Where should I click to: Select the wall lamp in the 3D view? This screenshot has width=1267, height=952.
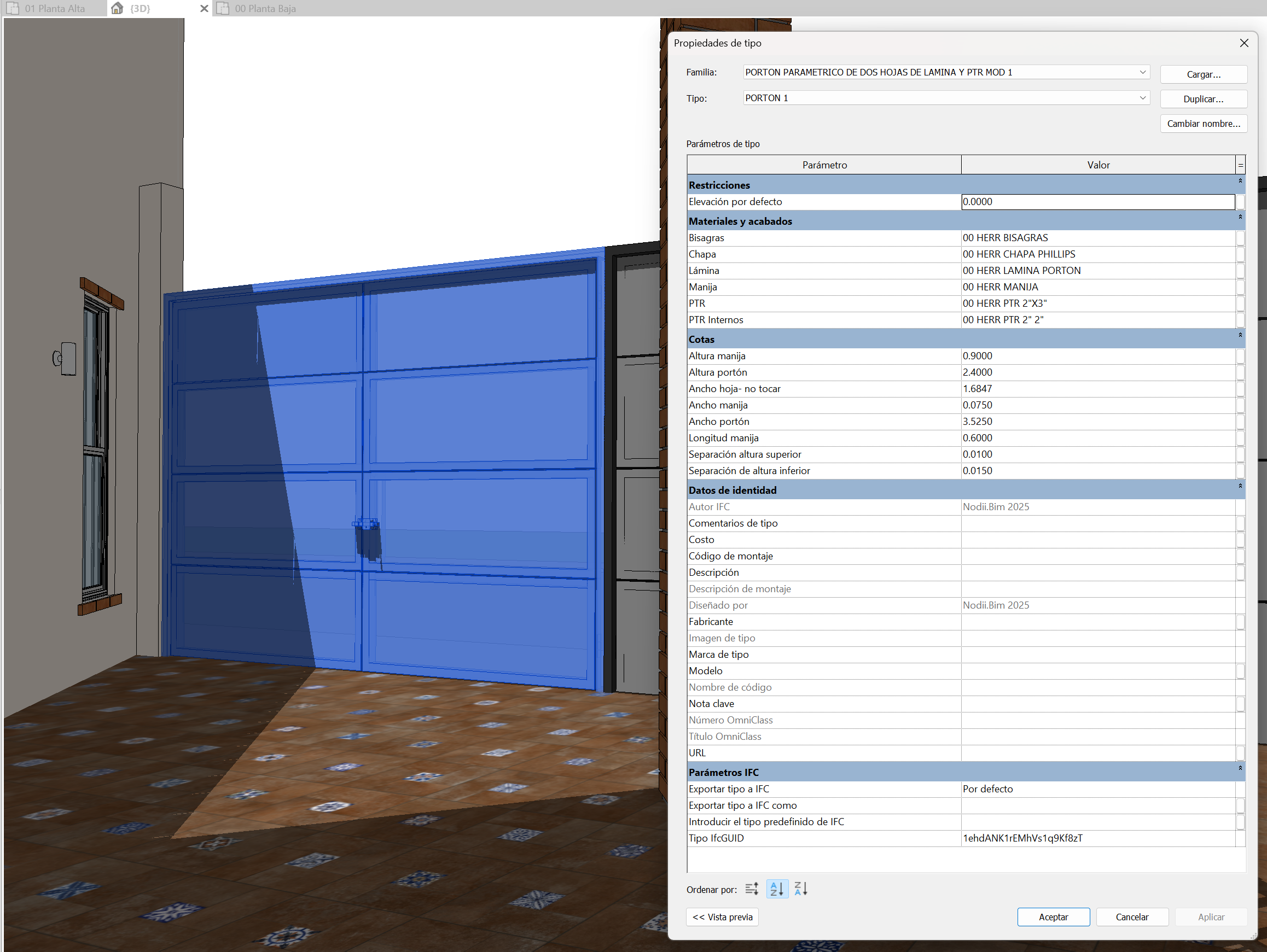click(x=65, y=358)
